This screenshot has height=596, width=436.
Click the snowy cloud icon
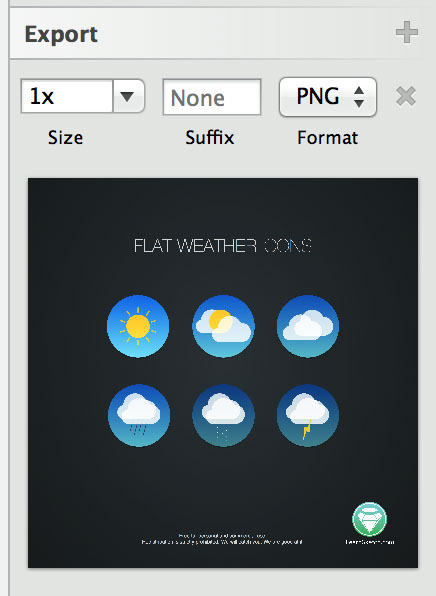coord(223,415)
